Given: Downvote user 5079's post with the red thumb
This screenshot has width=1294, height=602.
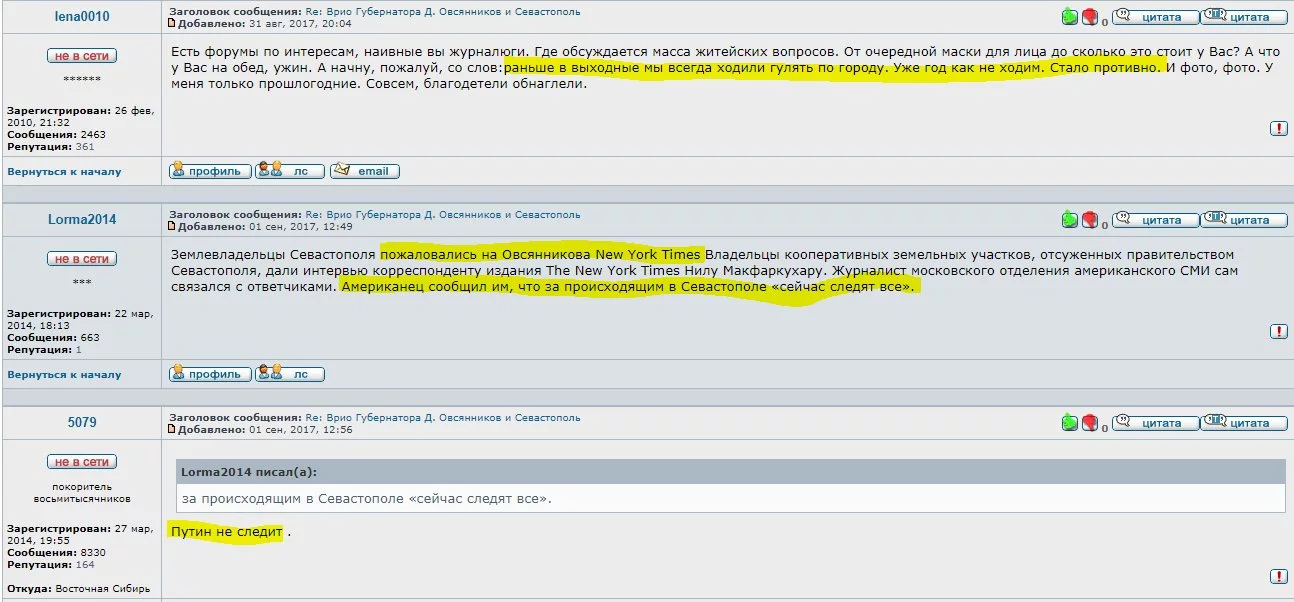Looking at the screenshot, I should click(x=1090, y=423).
